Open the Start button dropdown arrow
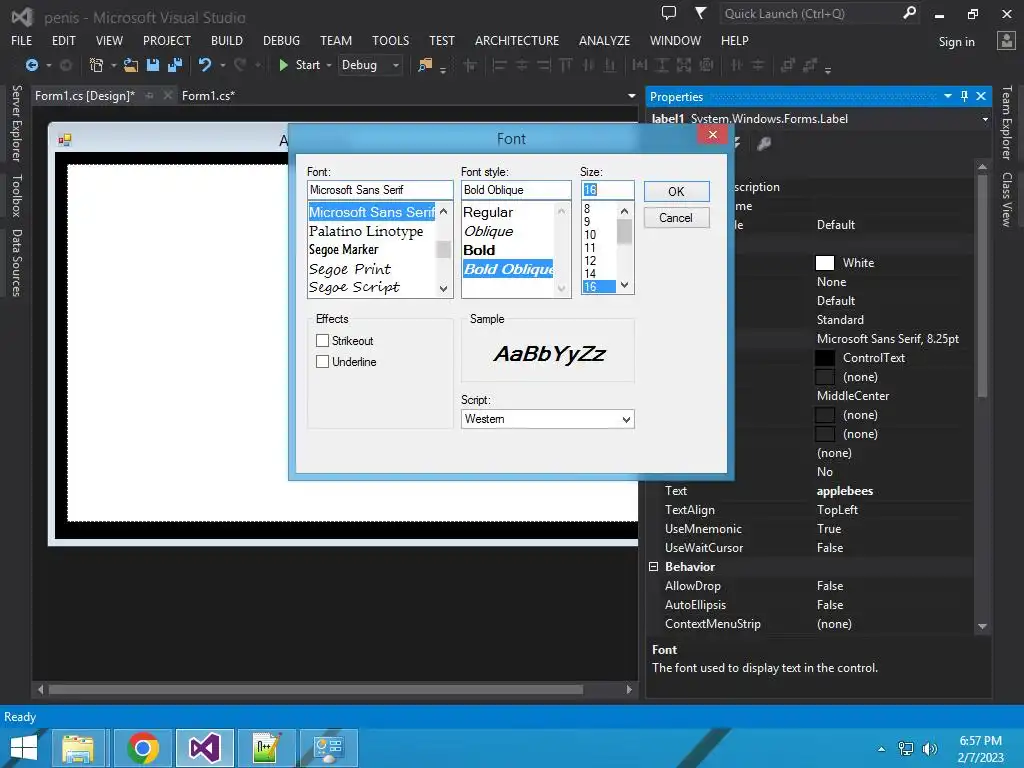This screenshot has width=1024, height=768. click(328, 65)
